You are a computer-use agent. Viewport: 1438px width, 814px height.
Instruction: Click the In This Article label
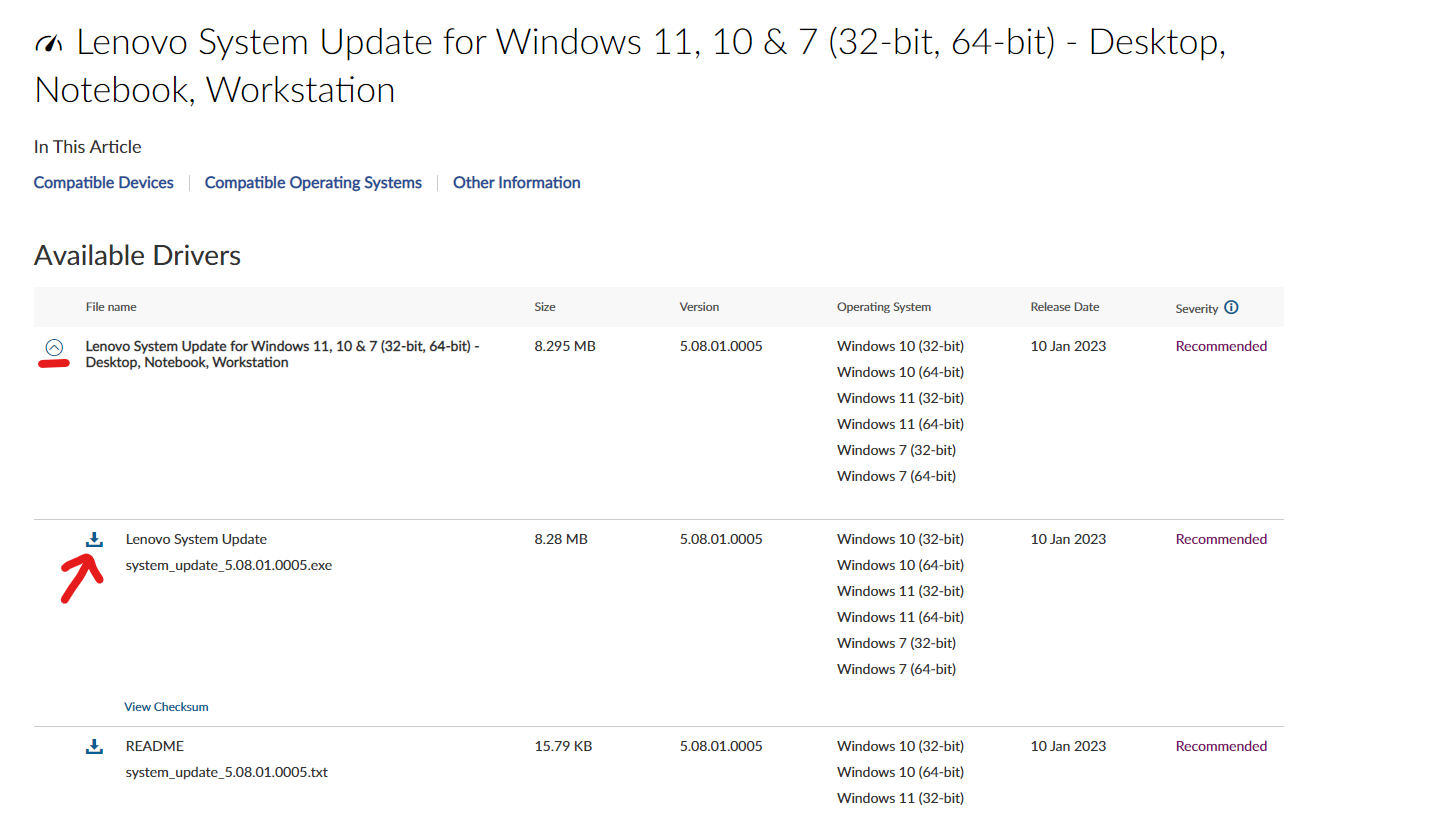[x=88, y=147]
